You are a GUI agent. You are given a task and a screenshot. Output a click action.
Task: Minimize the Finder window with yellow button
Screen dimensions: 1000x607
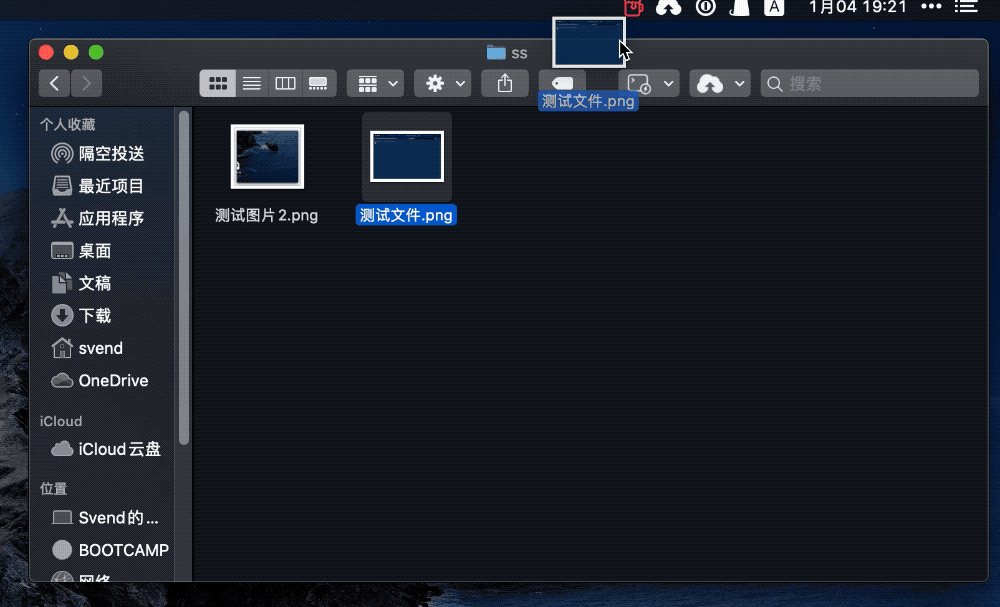[x=71, y=52]
